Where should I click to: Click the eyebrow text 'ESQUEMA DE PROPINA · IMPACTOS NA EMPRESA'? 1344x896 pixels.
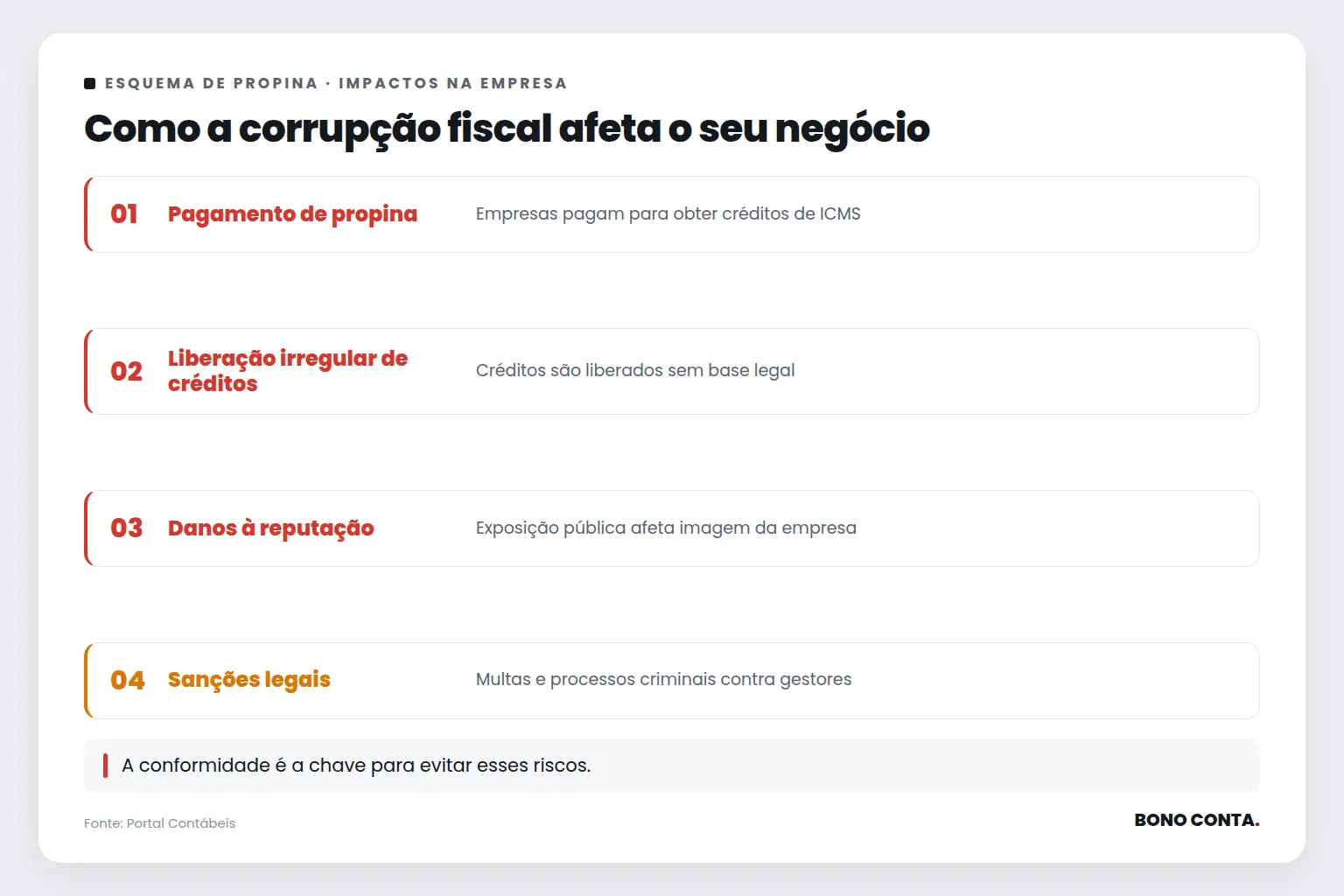(336, 83)
